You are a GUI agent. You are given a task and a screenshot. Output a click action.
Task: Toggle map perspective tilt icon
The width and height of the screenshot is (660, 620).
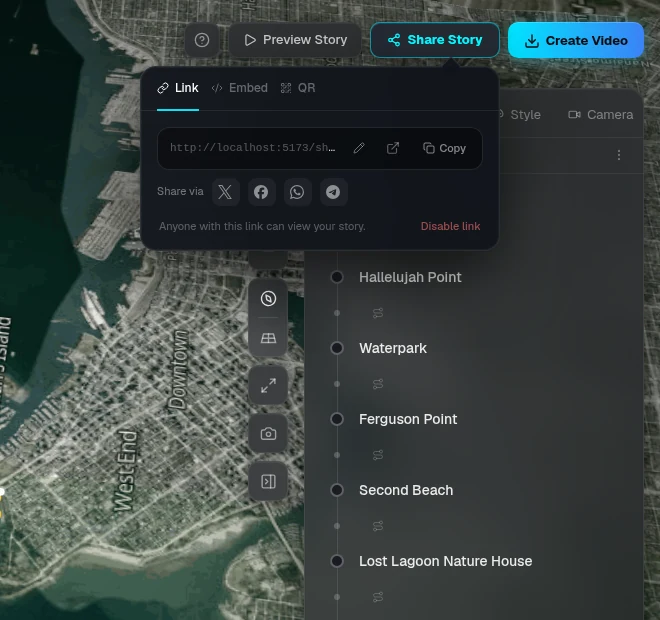(x=269, y=338)
